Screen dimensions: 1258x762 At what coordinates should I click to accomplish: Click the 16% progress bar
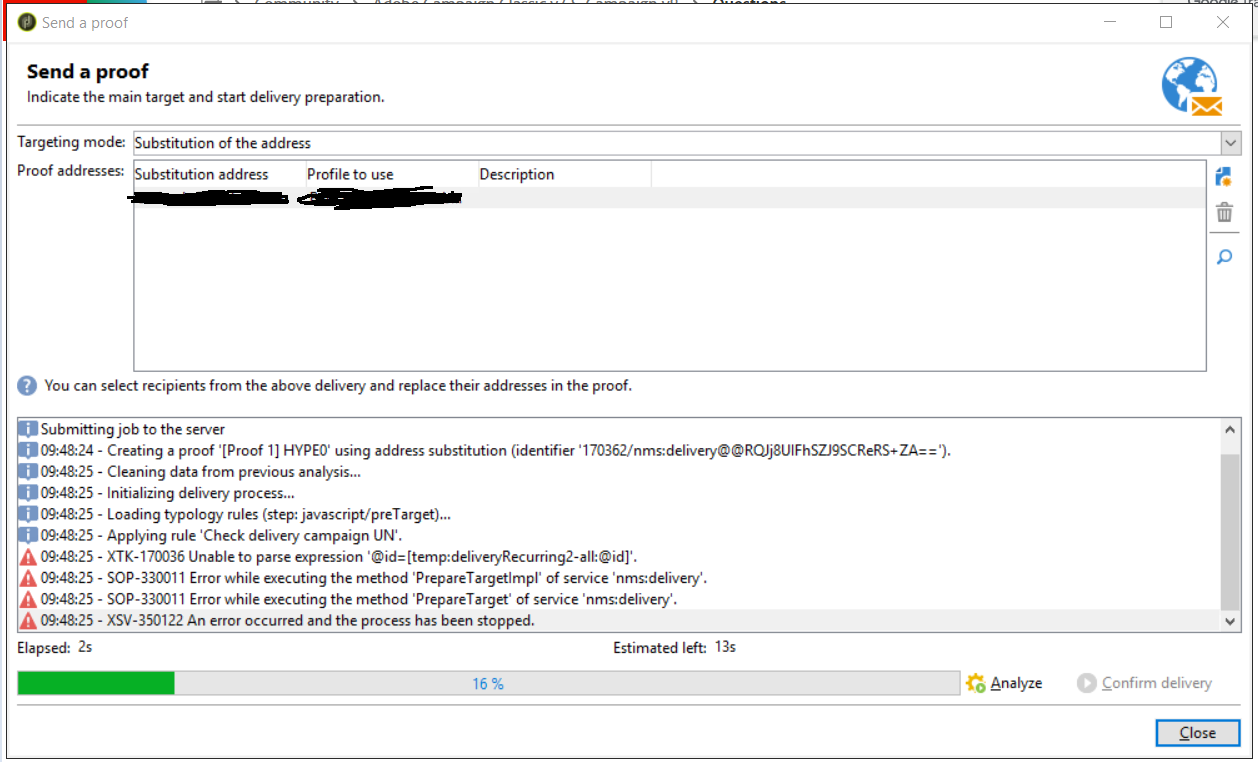point(490,683)
